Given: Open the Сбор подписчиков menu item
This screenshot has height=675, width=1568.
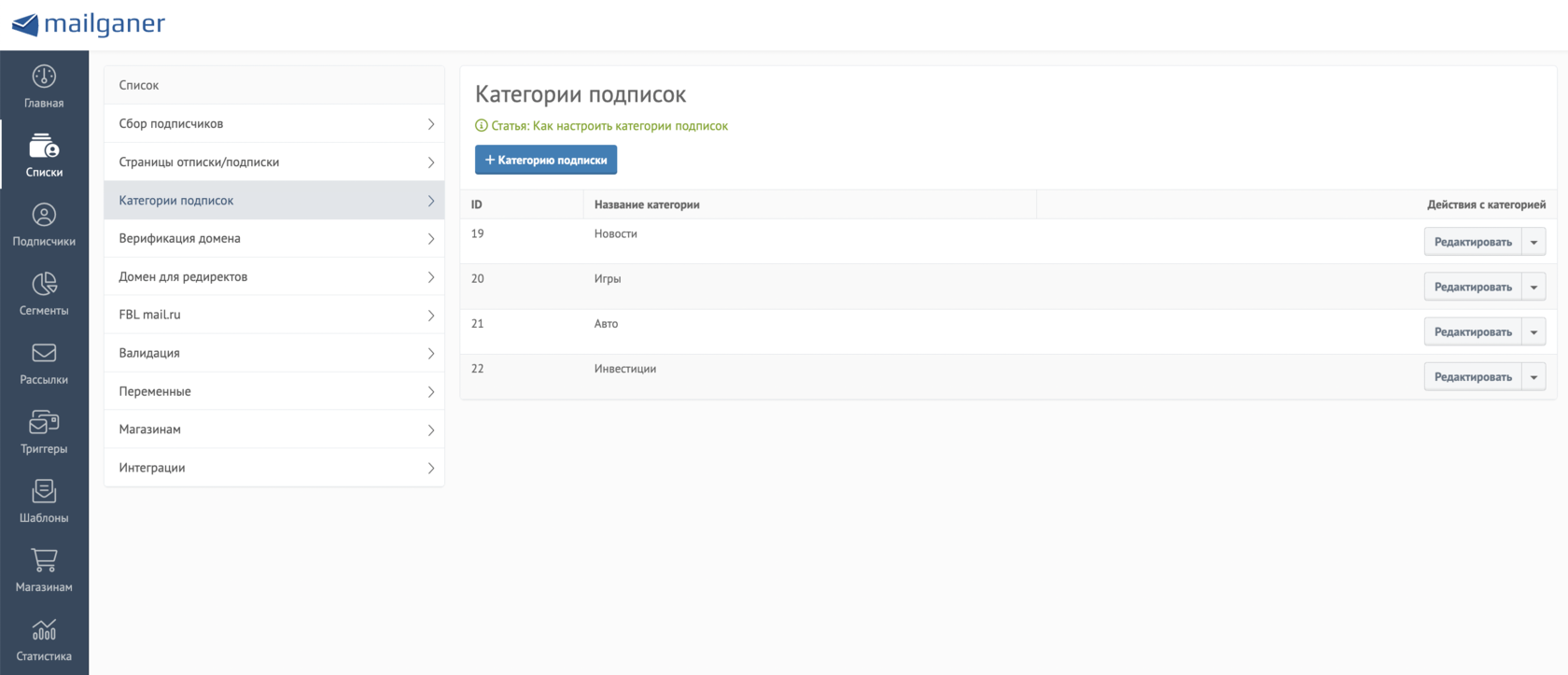Looking at the screenshot, I should pos(273,123).
